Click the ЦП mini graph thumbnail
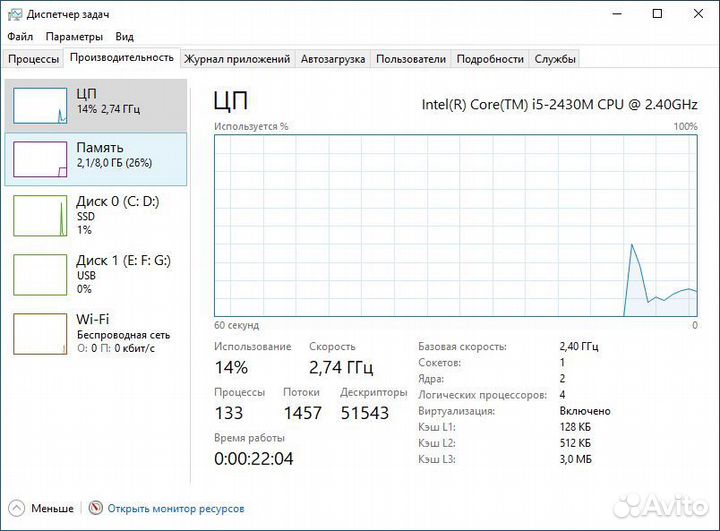The image size is (720, 531). pos(40,106)
